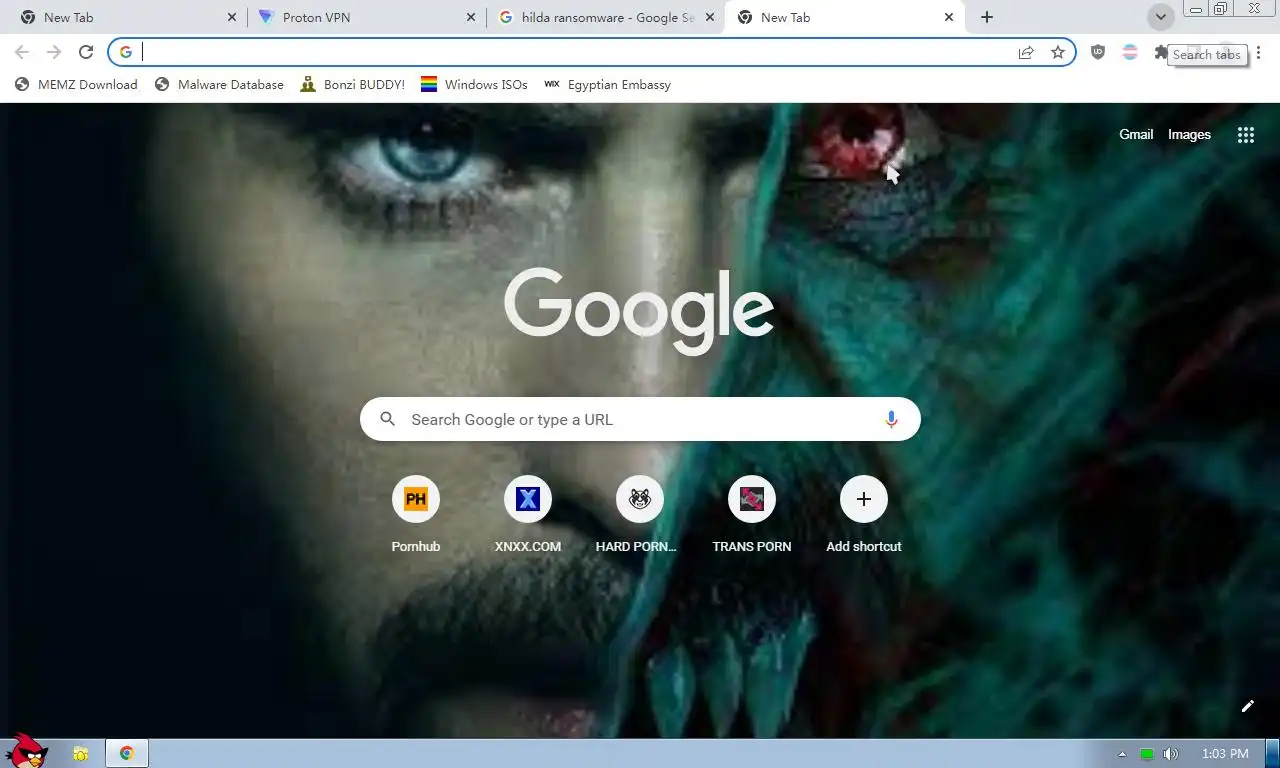
Task: Click the Google icon in the address bar
Action: (126, 52)
